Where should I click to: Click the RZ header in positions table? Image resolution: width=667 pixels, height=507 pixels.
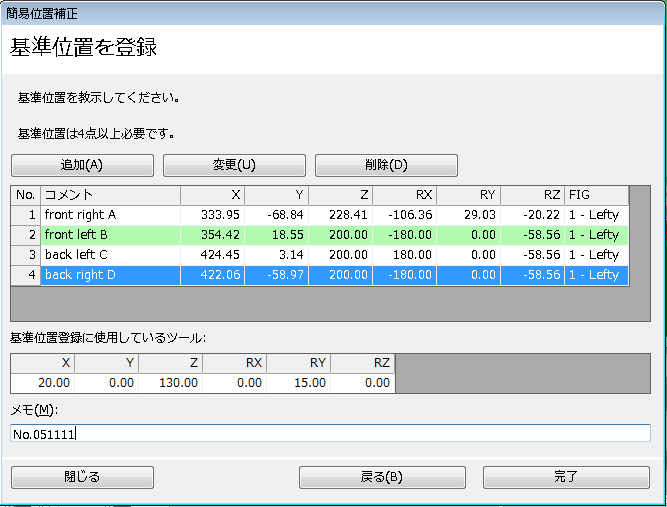point(532,195)
